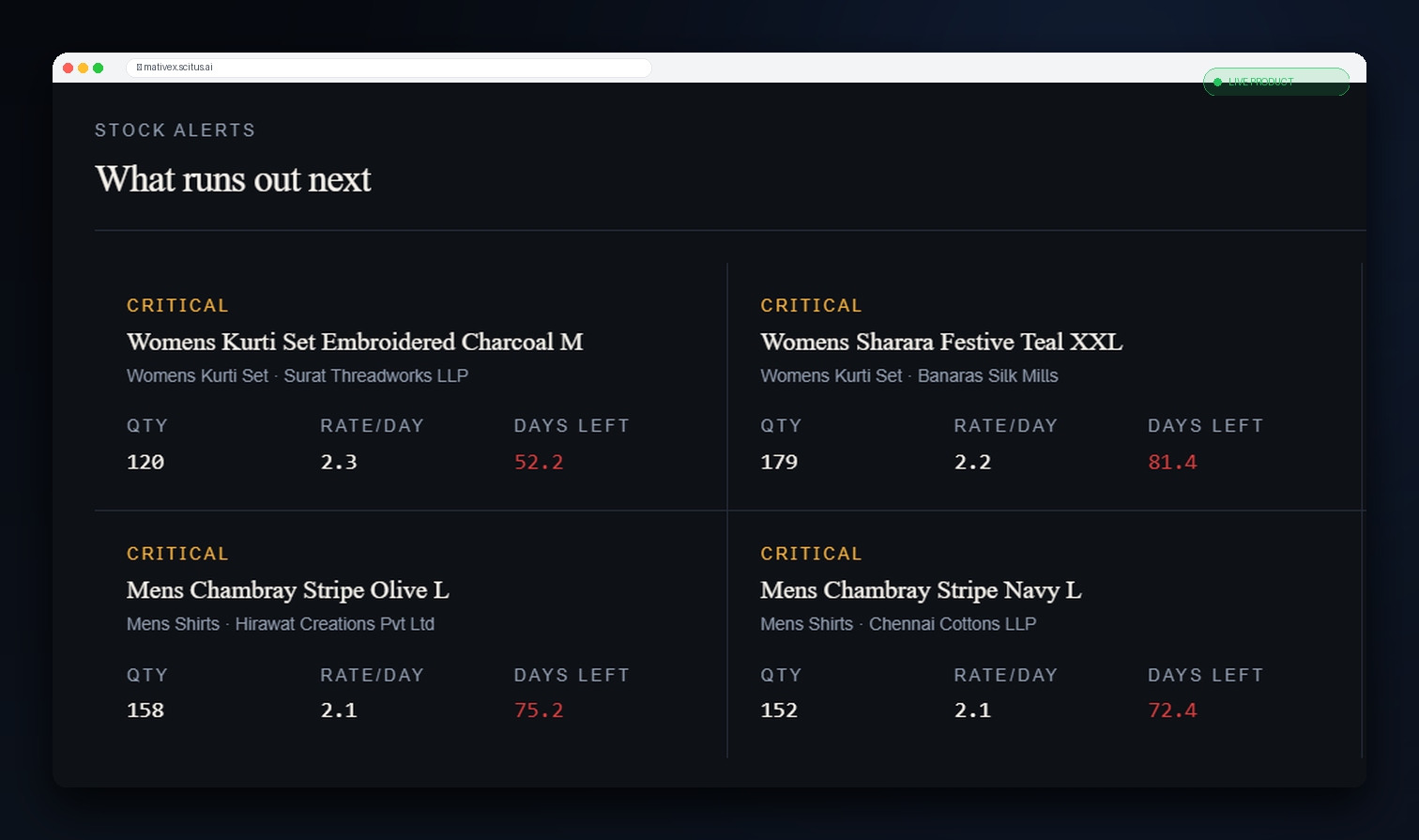Open Mens Chambray Stripe Navy L
Image resolution: width=1419 pixels, height=840 pixels.
921,590
